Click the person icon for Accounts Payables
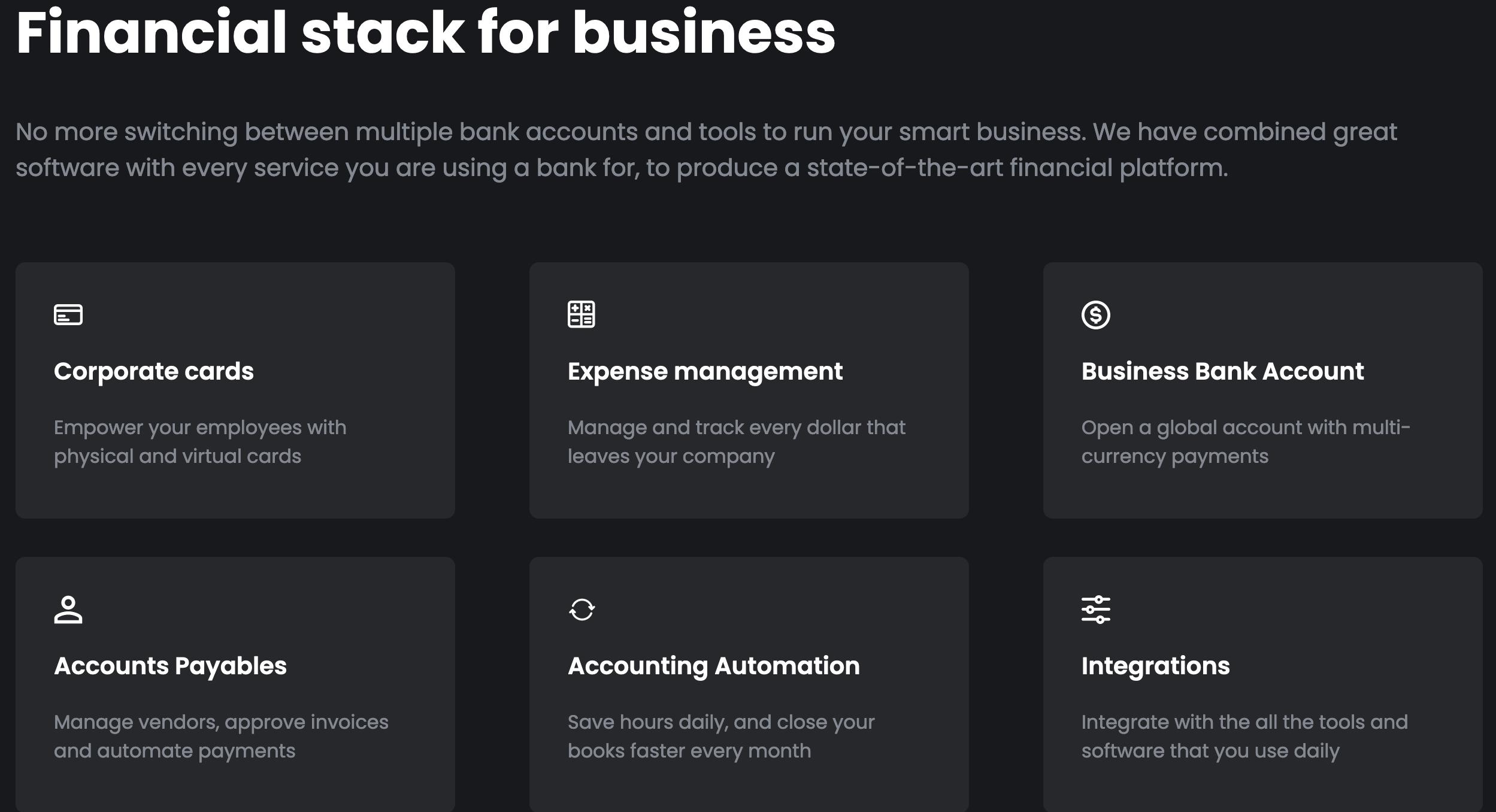Image resolution: width=1496 pixels, height=812 pixels. (68, 610)
